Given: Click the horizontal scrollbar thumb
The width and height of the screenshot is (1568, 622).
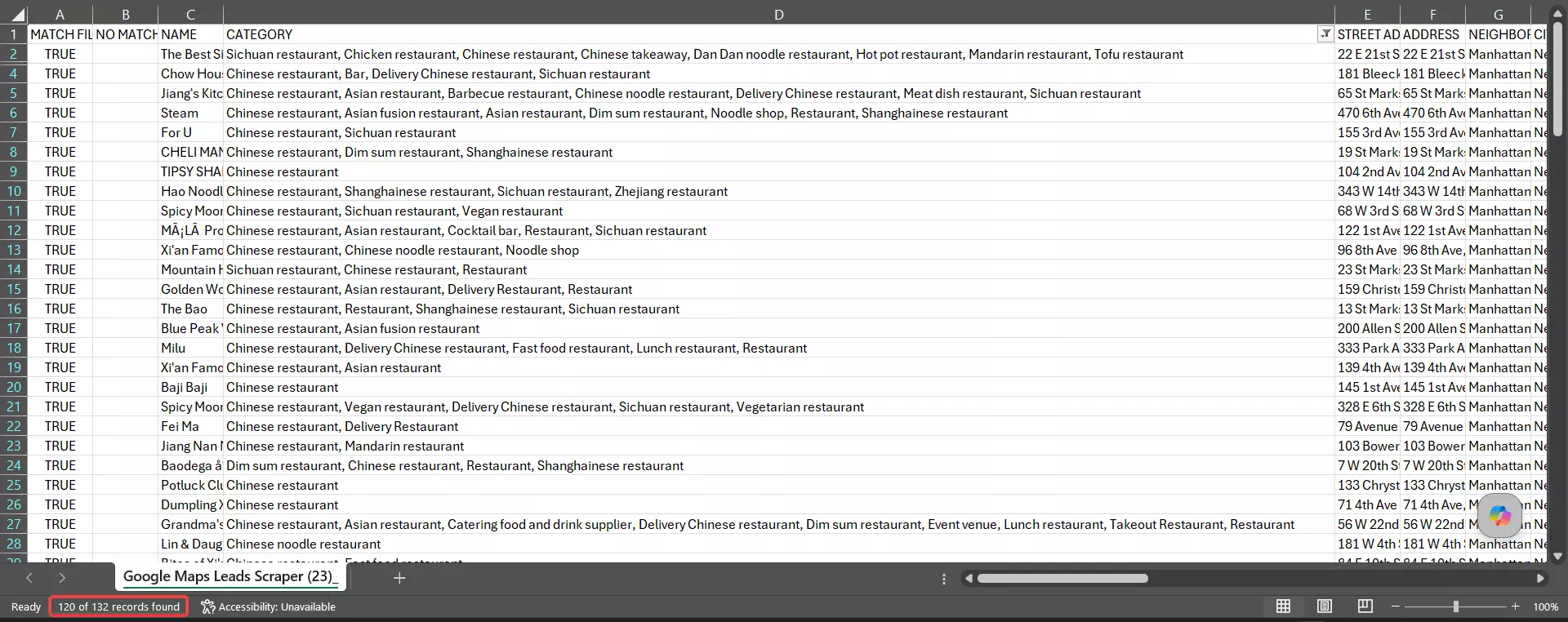Looking at the screenshot, I should point(1062,579).
